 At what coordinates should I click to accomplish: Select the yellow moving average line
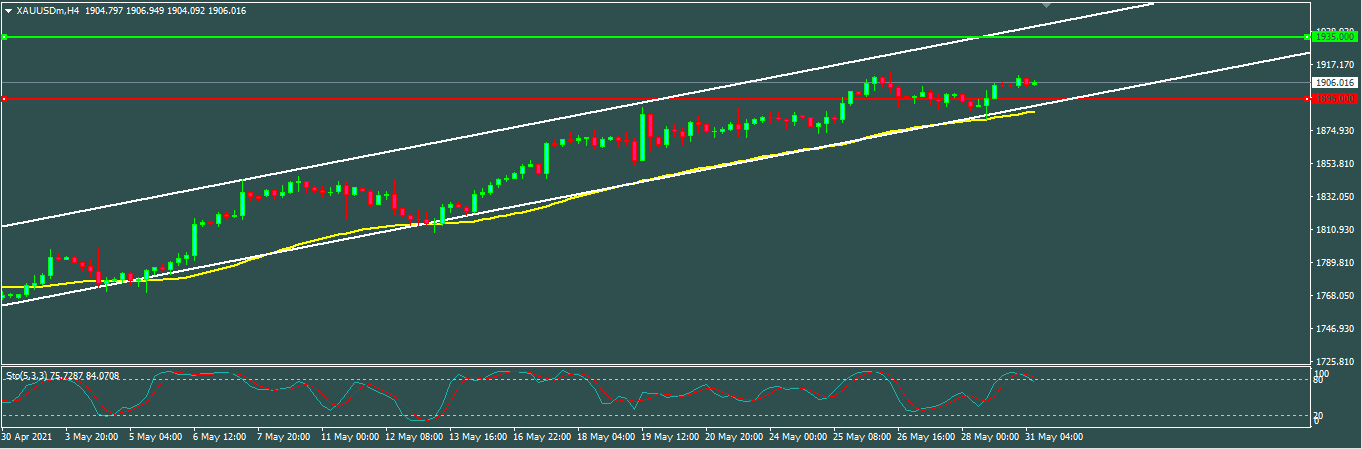700,165
